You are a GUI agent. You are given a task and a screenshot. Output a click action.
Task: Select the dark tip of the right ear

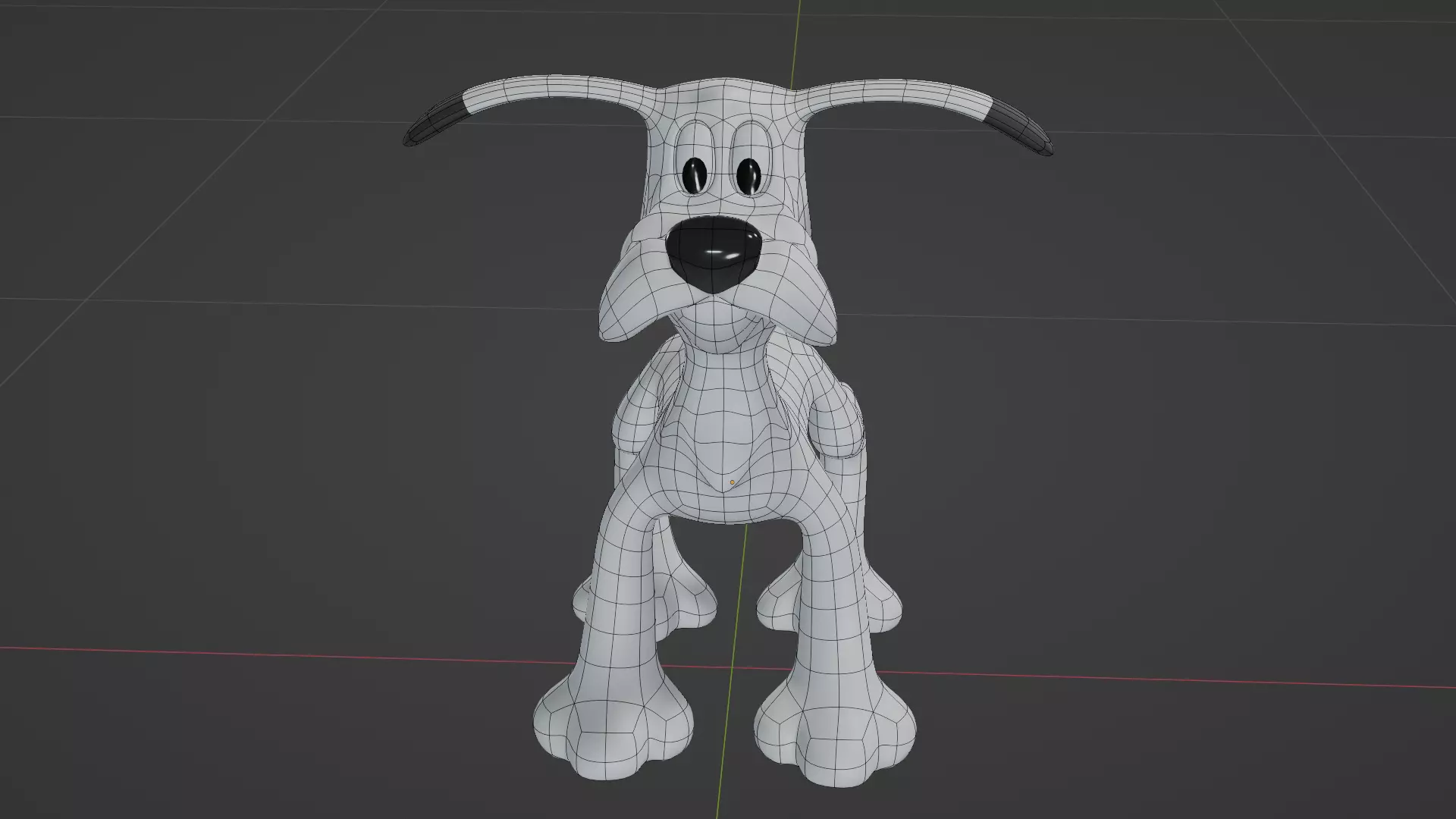point(1020,127)
